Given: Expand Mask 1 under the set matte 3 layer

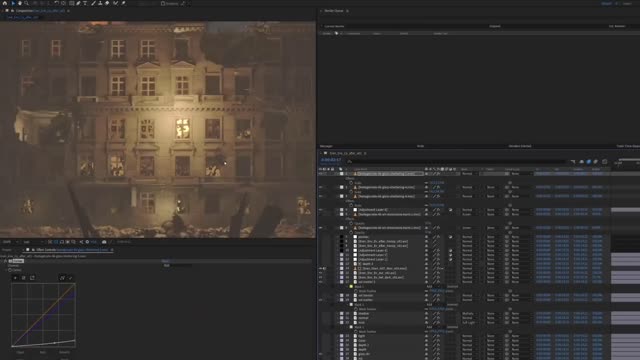Looking at the screenshot, I should pos(348,287).
